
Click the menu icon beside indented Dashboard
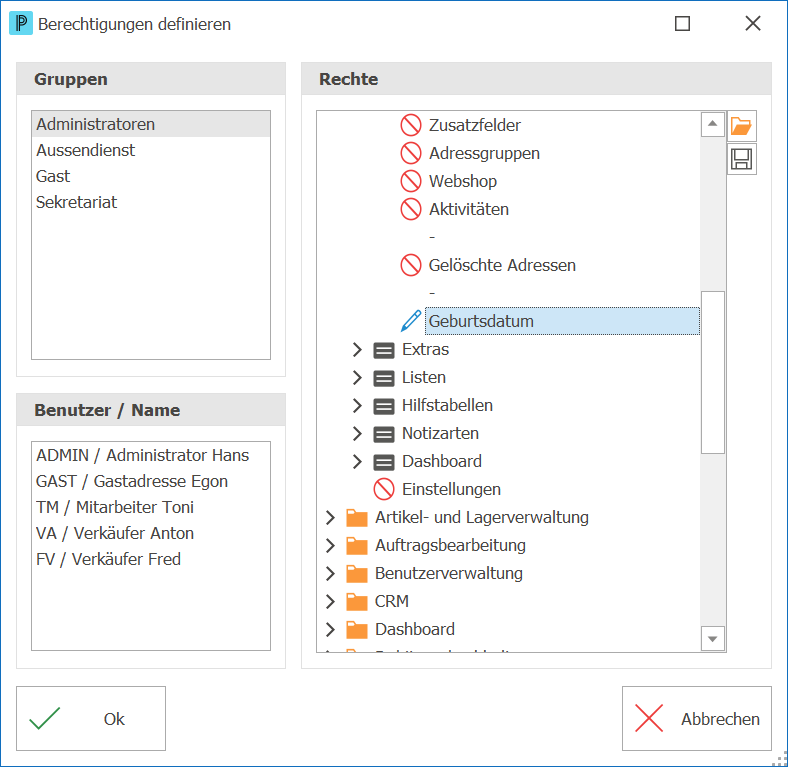383,462
